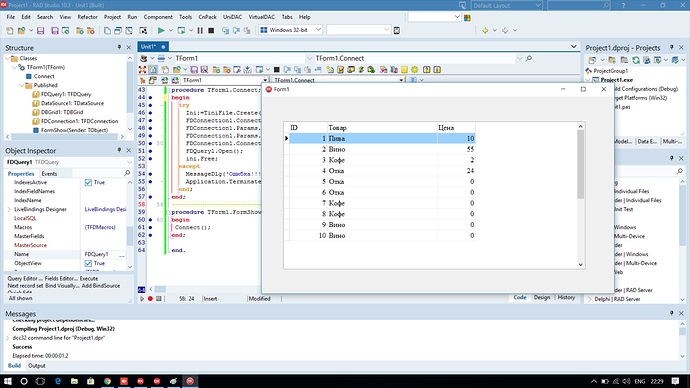Collapse the Published tree node
The height and width of the screenshot is (388, 690).
click(22, 85)
